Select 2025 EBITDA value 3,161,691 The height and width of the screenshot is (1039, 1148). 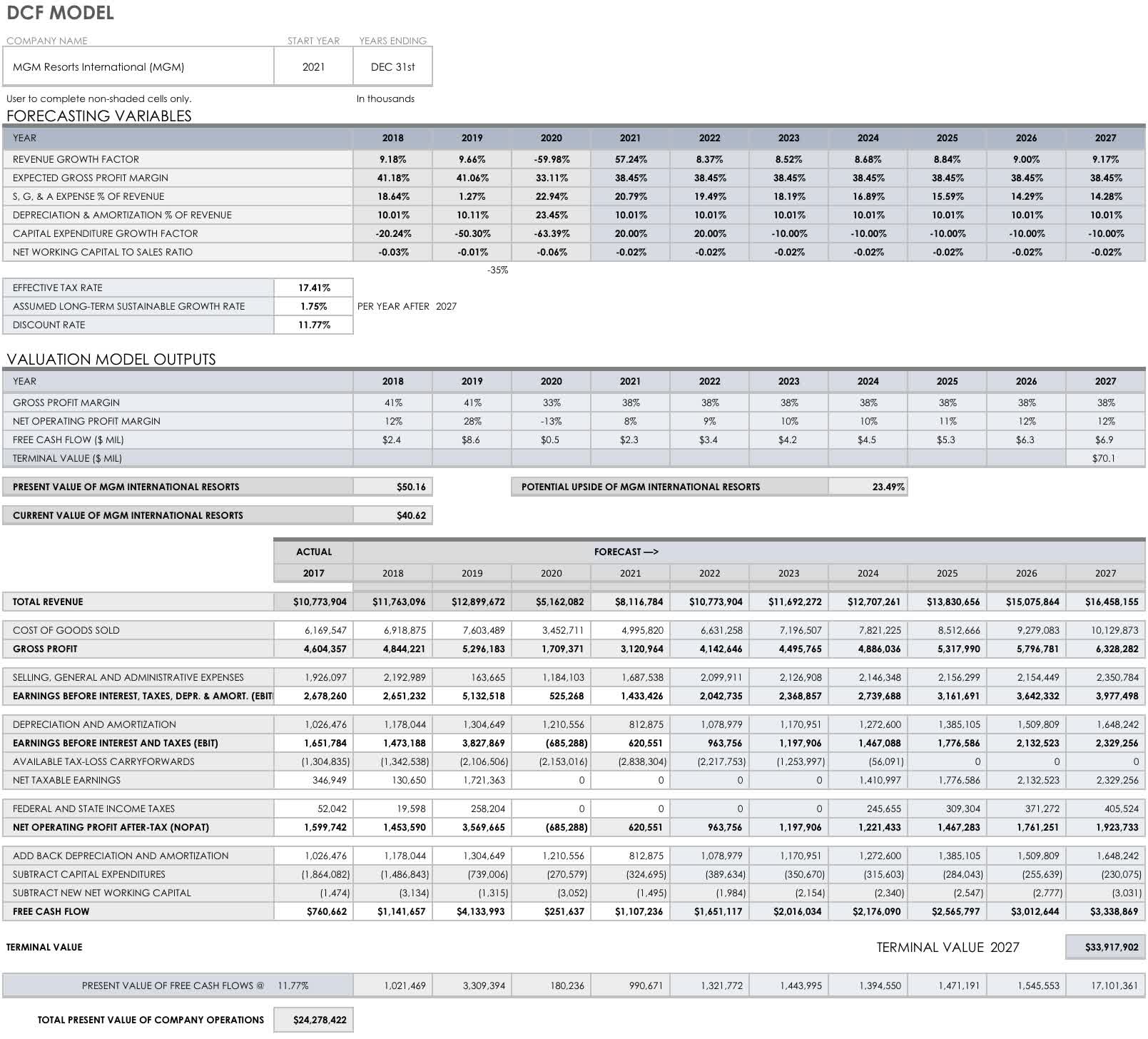click(947, 696)
